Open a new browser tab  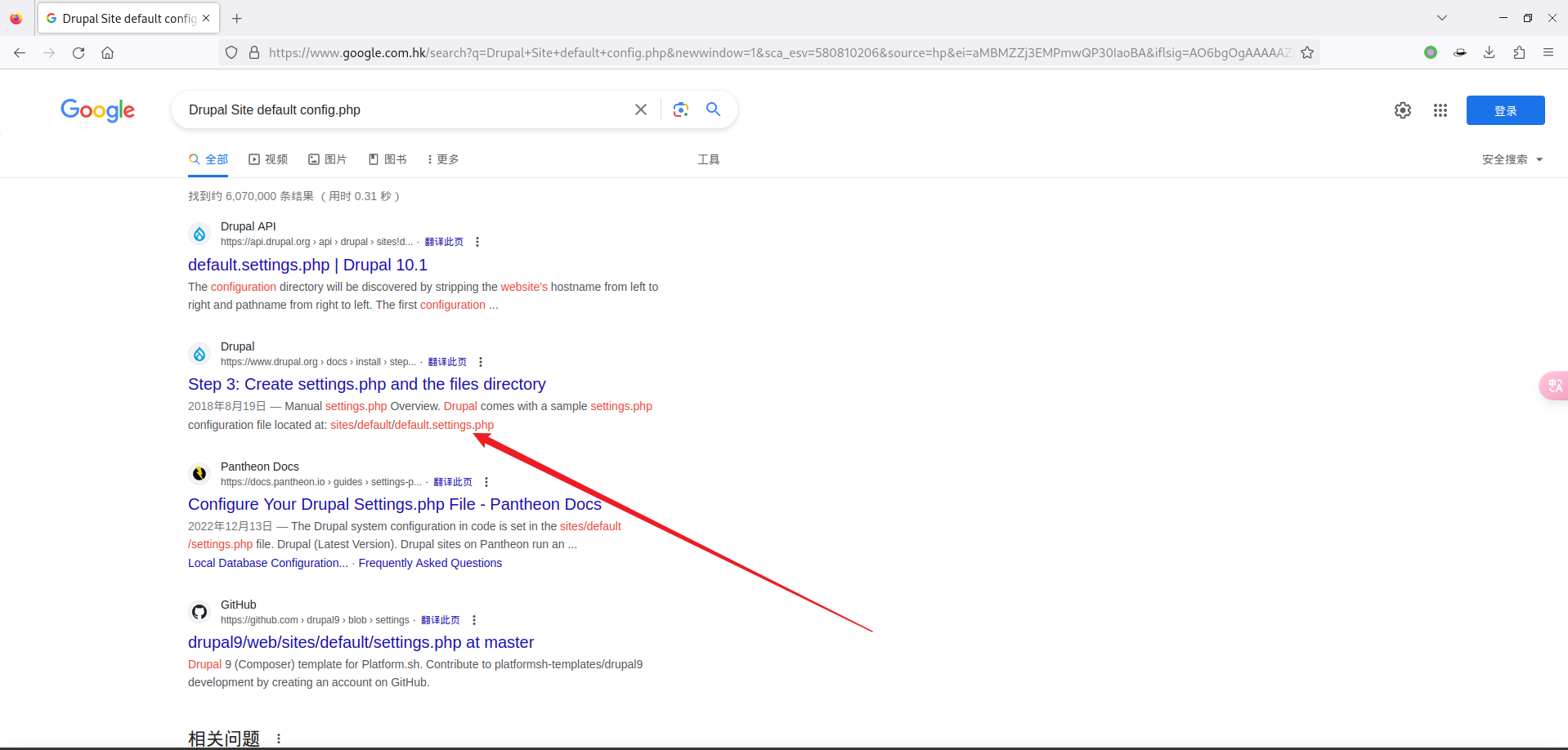[237, 18]
